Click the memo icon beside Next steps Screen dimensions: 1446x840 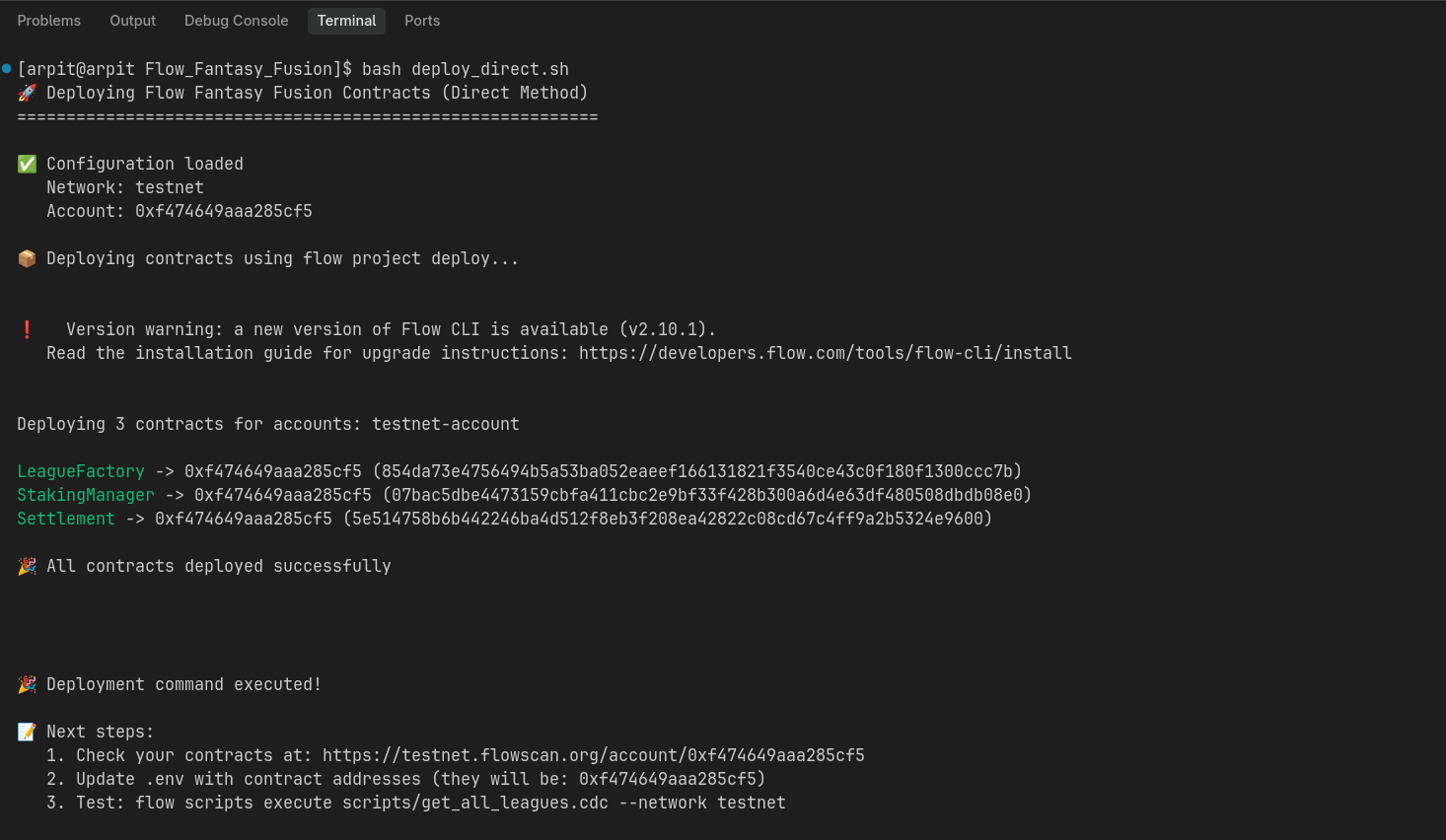point(27,732)
